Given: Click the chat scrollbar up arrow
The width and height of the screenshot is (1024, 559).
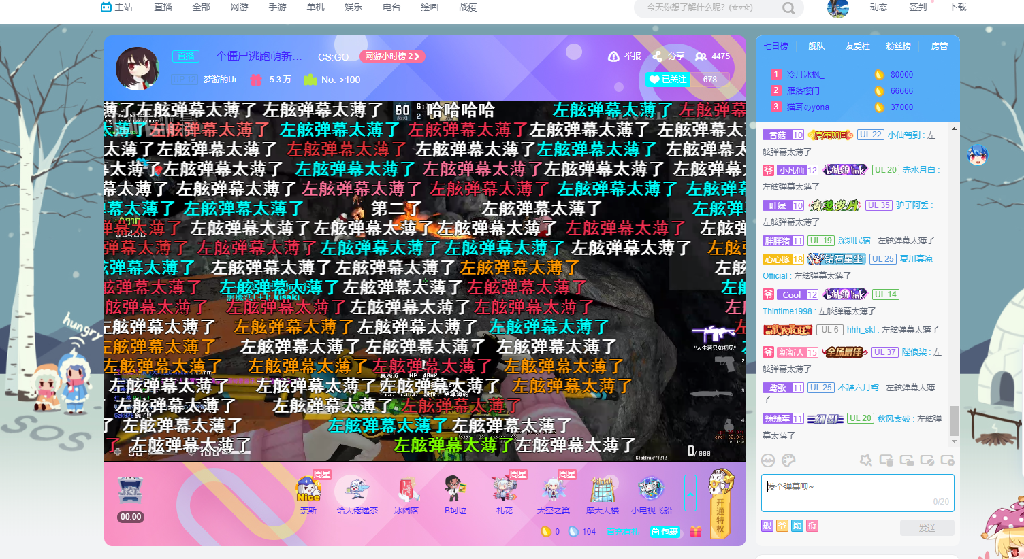Looking at the screenshot, I should pos(954,129).
